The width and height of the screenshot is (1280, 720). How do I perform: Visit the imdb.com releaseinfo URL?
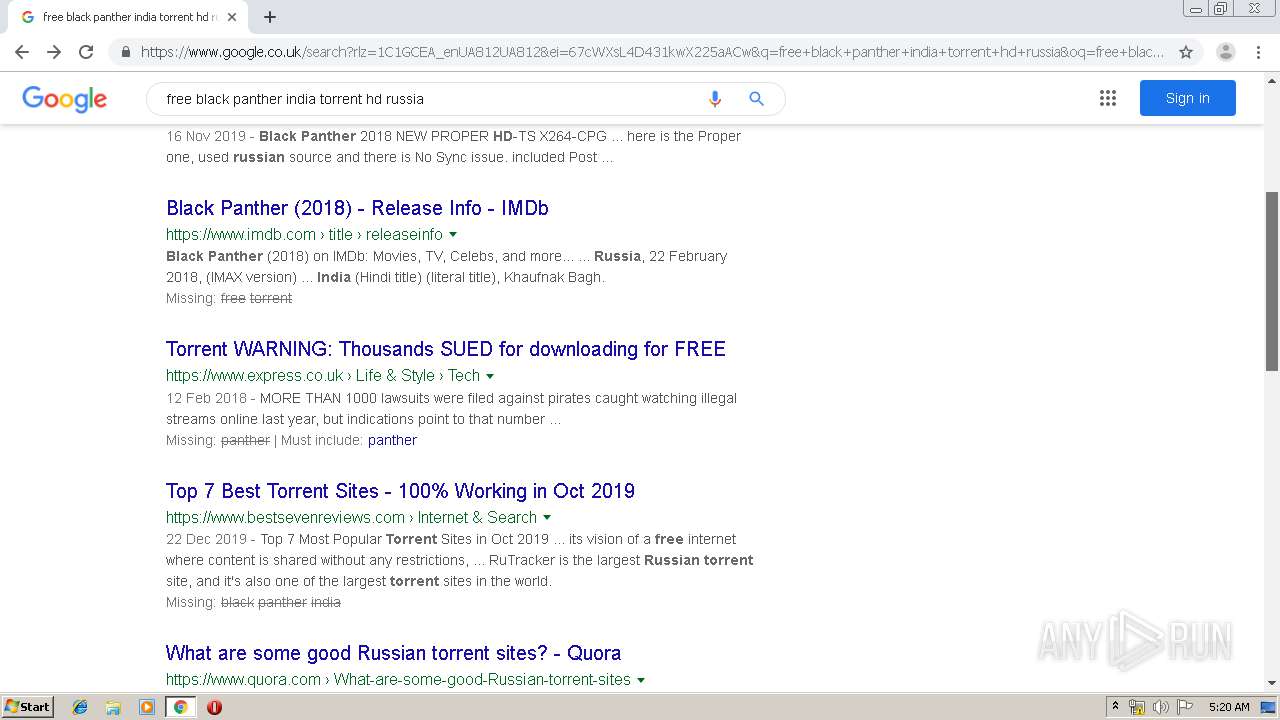(x=304, y=234)
